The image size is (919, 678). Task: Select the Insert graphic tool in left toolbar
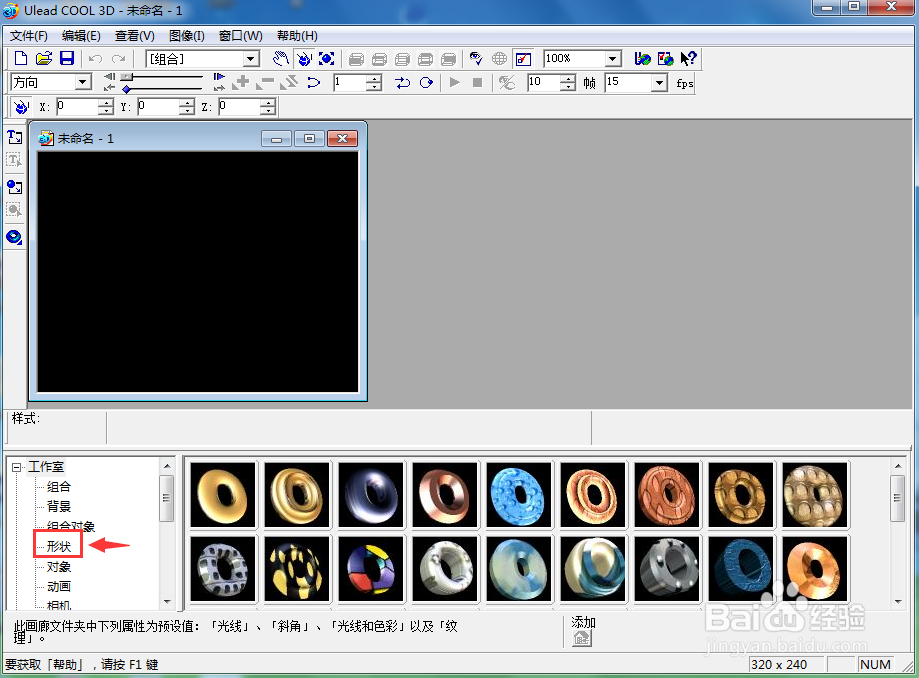point(14,187)
